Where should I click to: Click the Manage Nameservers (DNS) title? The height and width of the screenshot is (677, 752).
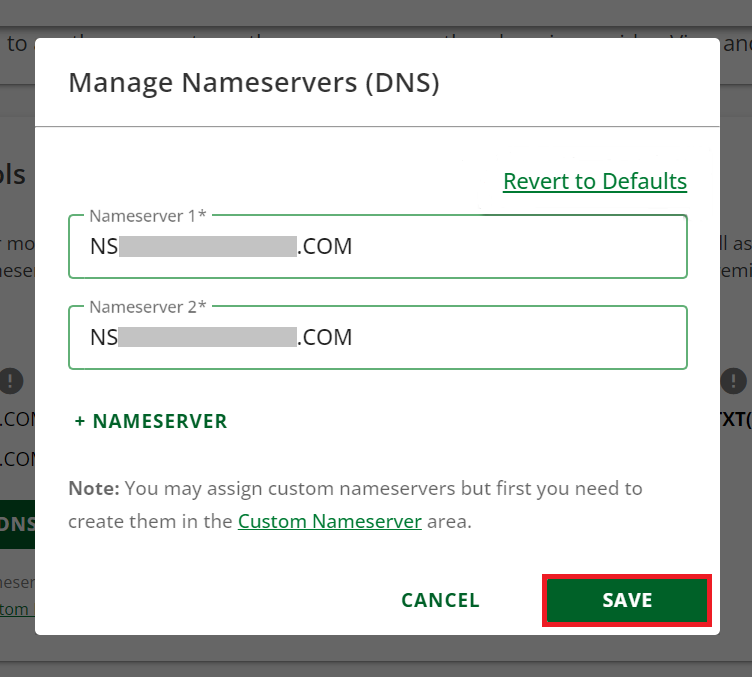pos(254,82)
